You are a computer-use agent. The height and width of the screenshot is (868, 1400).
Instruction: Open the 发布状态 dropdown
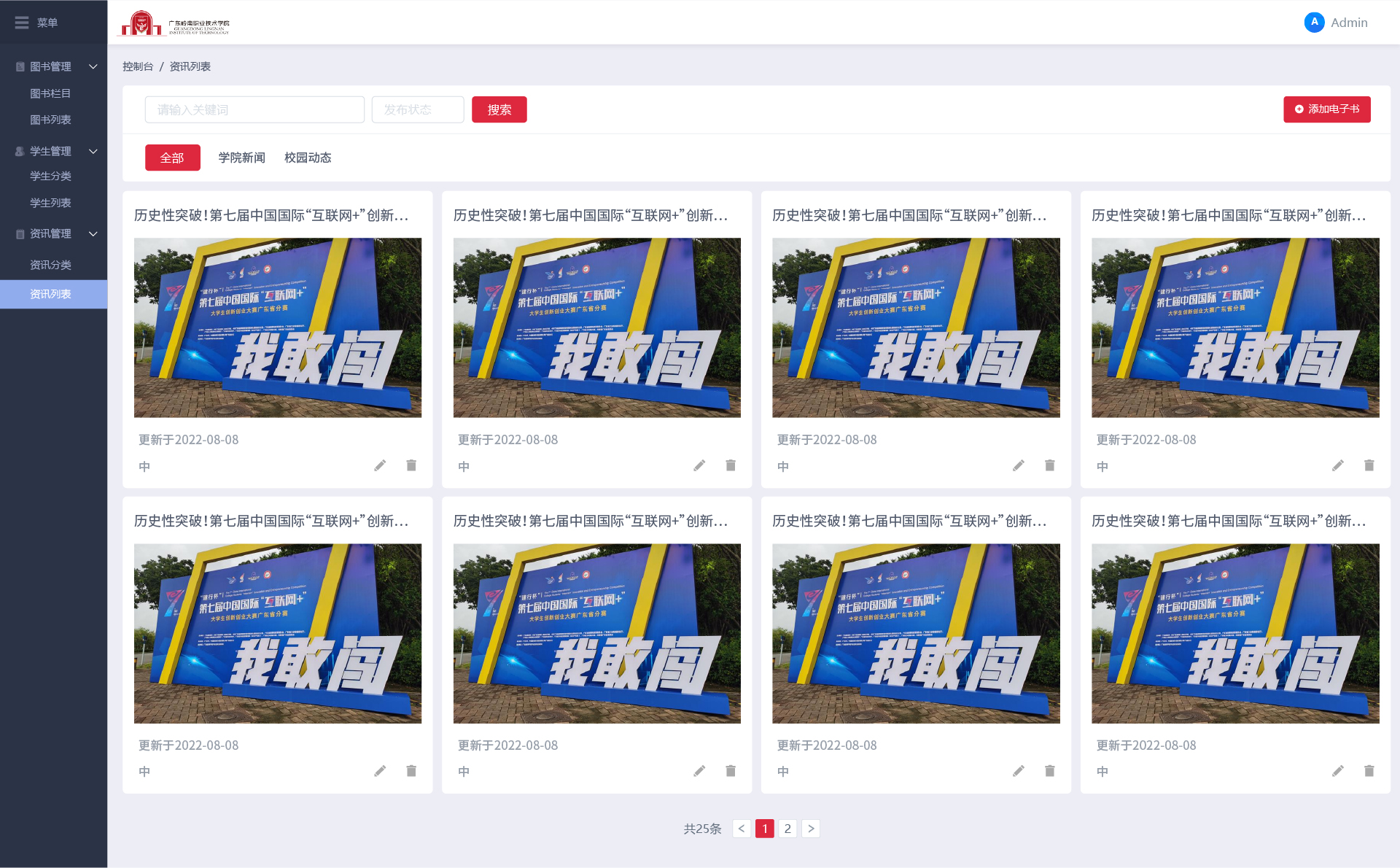(418, 109)
